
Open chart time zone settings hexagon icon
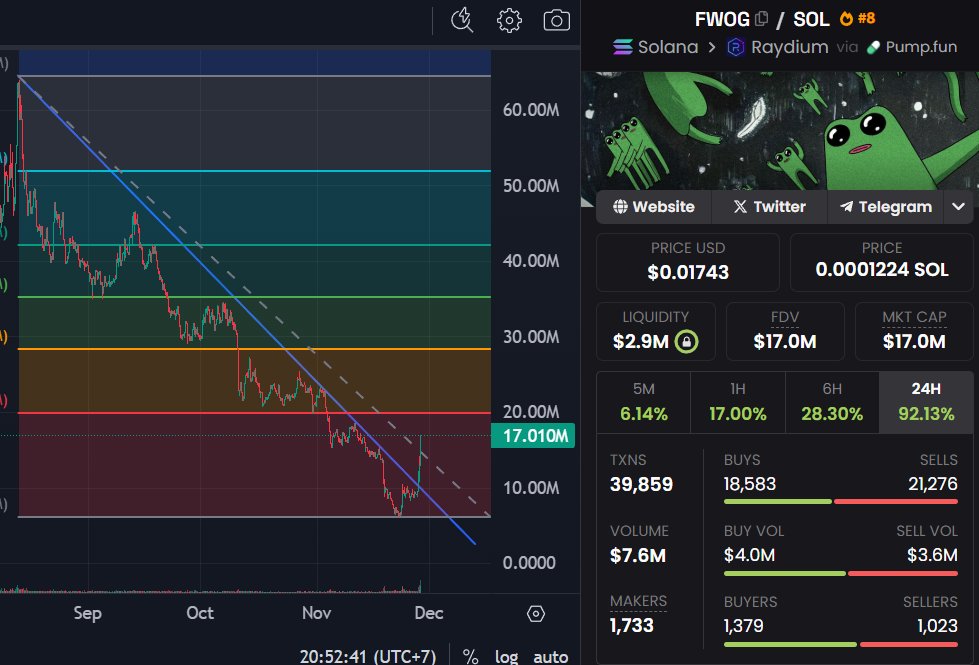coord(536,614)
